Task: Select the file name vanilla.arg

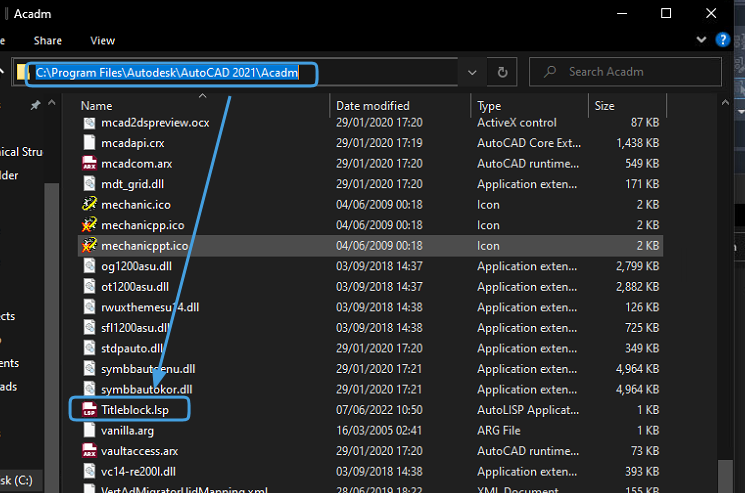Action: point(127,430)
